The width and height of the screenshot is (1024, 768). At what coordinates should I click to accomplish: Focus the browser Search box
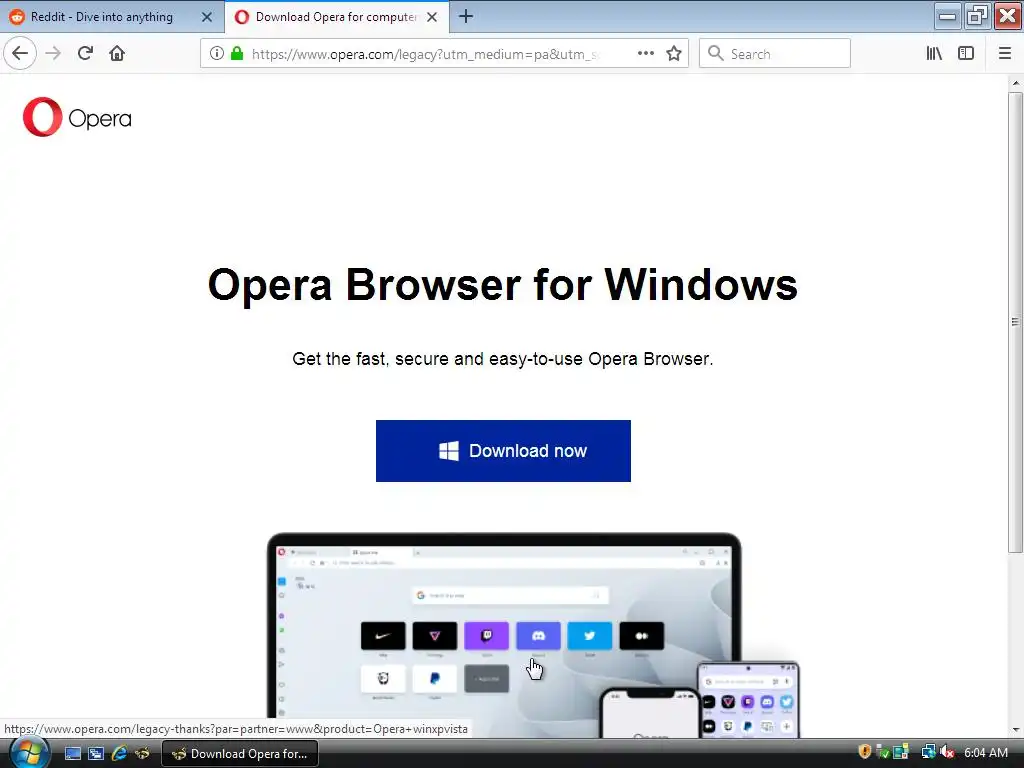(x=775, y=54)
